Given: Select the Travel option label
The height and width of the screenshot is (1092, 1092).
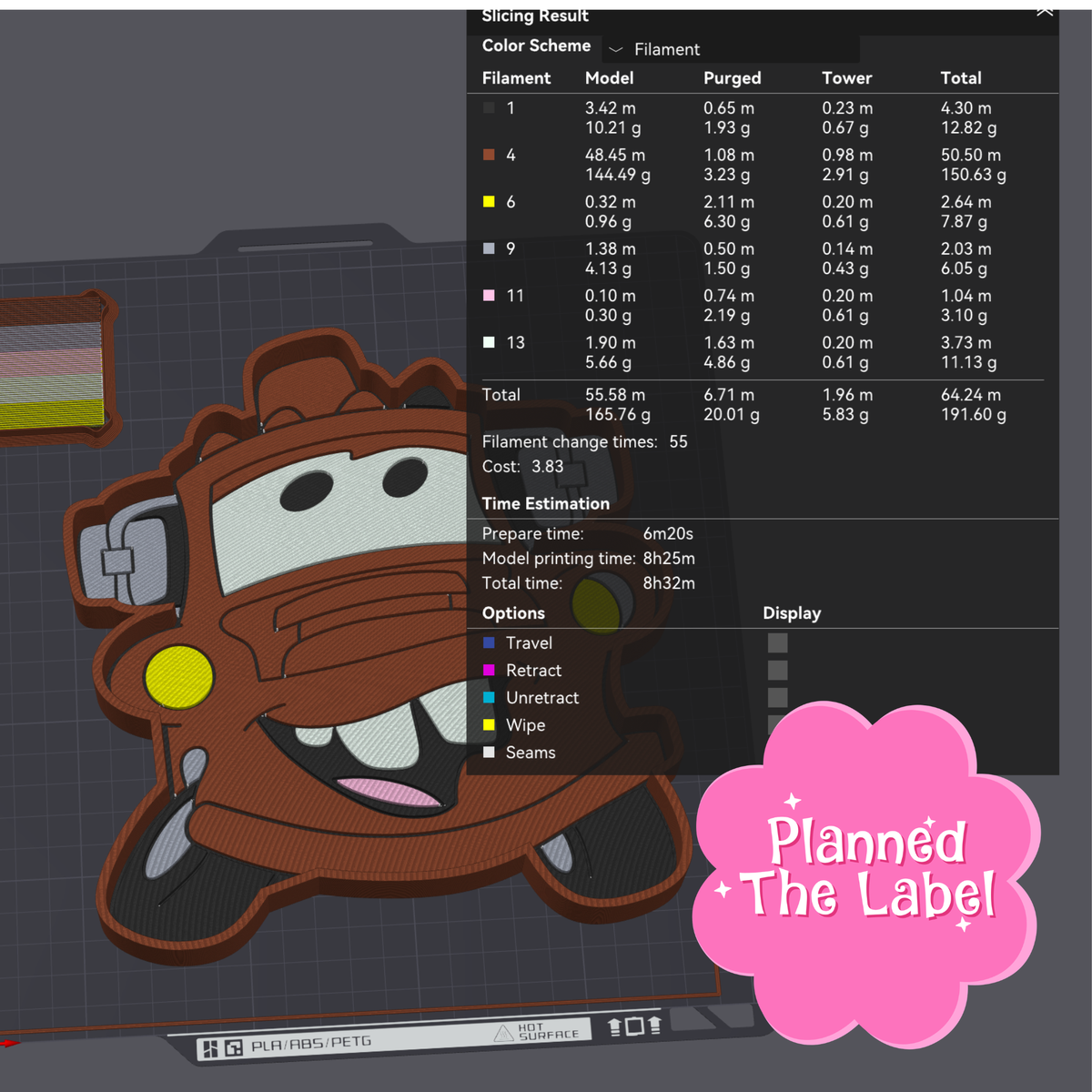Looking at the screenshot, I should (x=529, y=643).
